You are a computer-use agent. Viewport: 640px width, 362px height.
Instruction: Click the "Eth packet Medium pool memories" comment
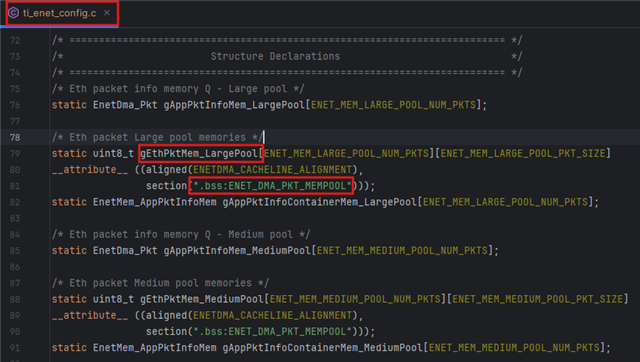[x=160, y=283]
